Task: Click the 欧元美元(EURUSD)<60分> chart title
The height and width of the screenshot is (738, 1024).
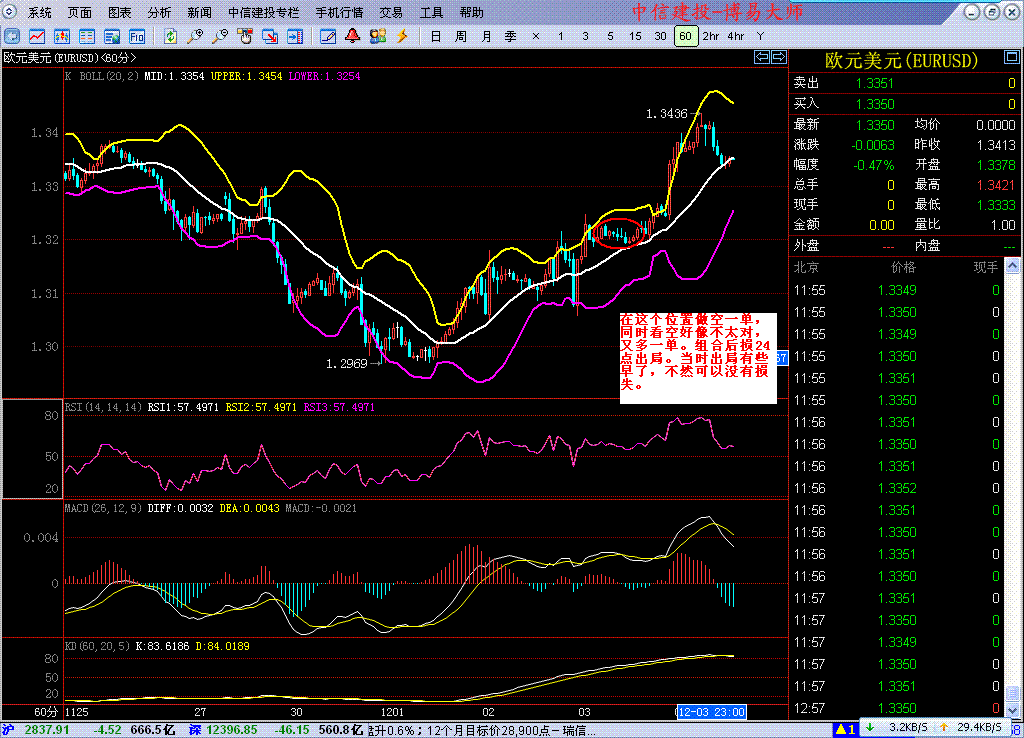Action: pyautogui.click(x=69, y=57)
